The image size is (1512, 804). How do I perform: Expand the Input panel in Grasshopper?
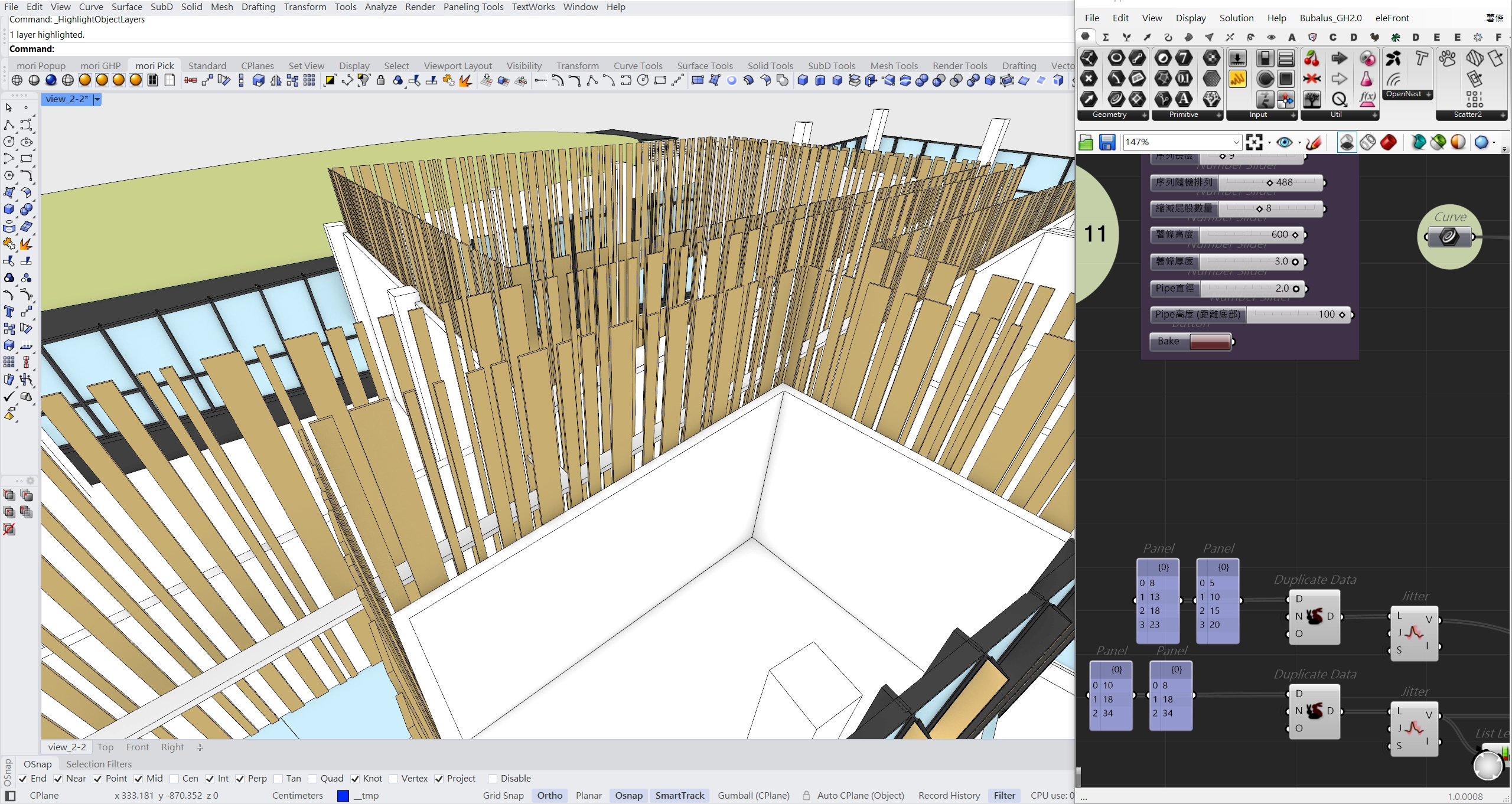click(x=1293, y=115)
